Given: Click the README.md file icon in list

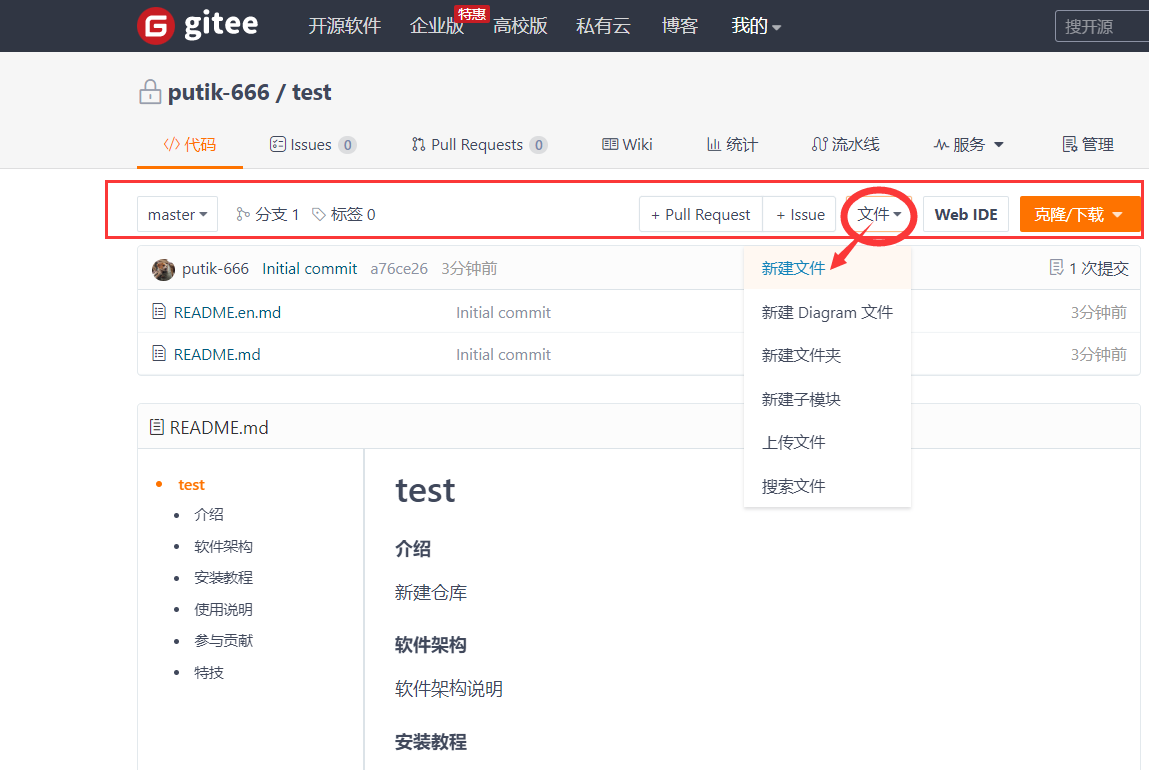Looking at the screenshot, I should click(159, 354).
